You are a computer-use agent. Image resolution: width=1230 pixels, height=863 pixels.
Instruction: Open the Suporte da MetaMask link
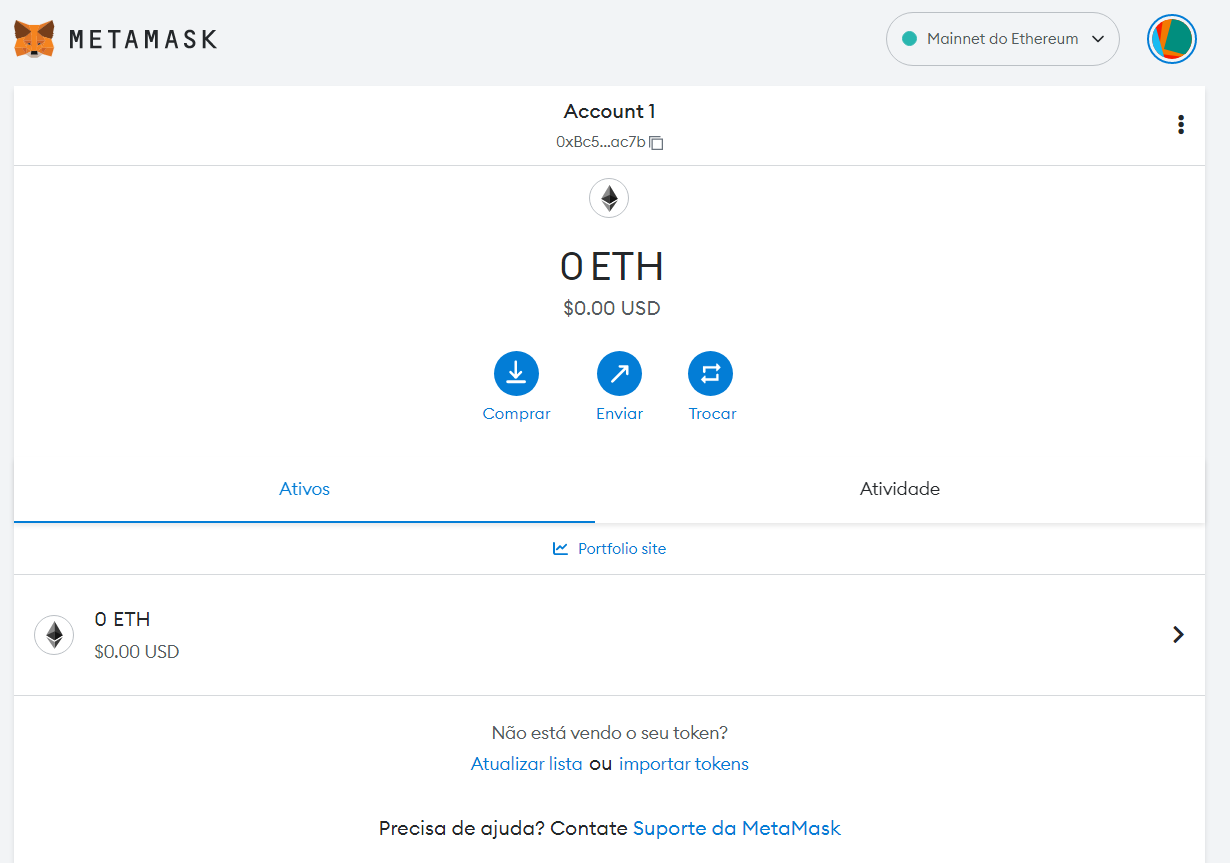tap(736, 828)
